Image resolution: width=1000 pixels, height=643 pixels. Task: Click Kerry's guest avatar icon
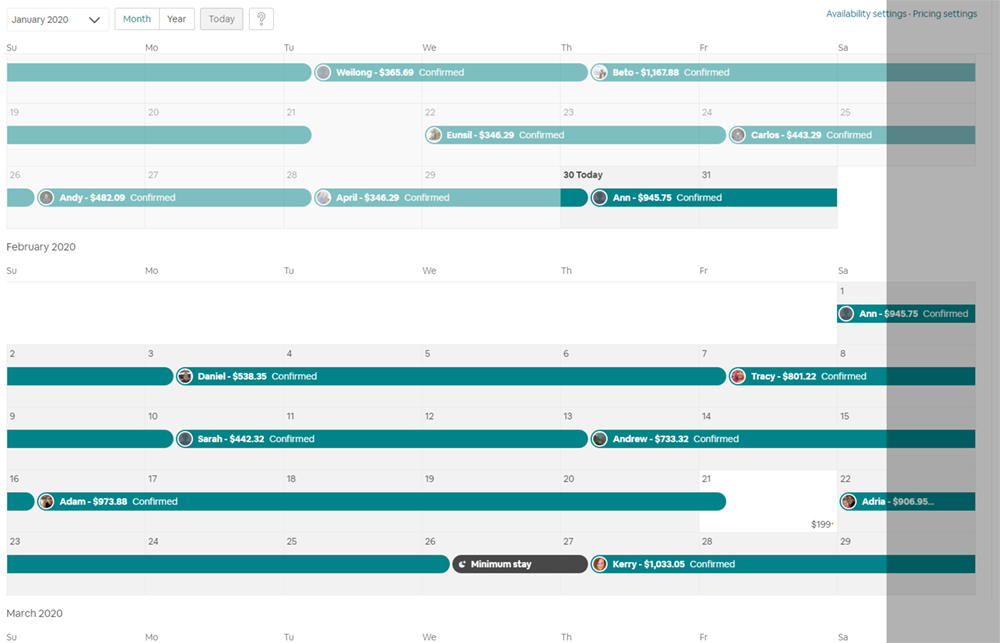click(x=600, y=565)
